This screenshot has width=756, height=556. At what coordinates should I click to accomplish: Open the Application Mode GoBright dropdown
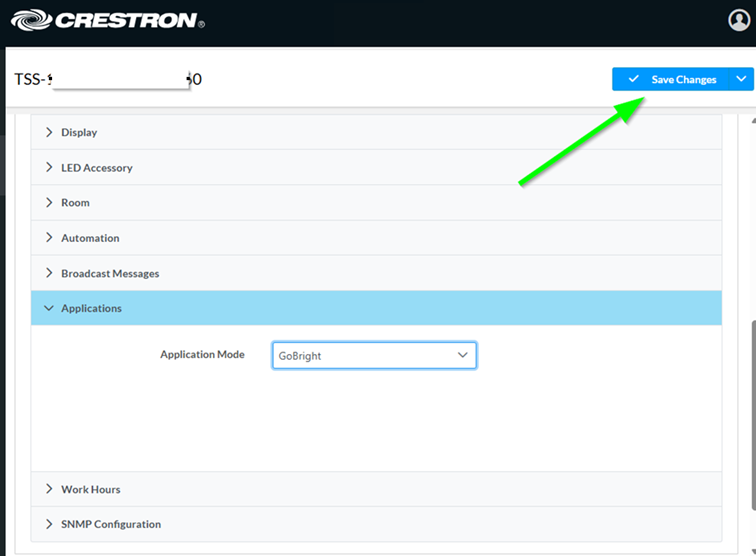[x=374, y=355]
